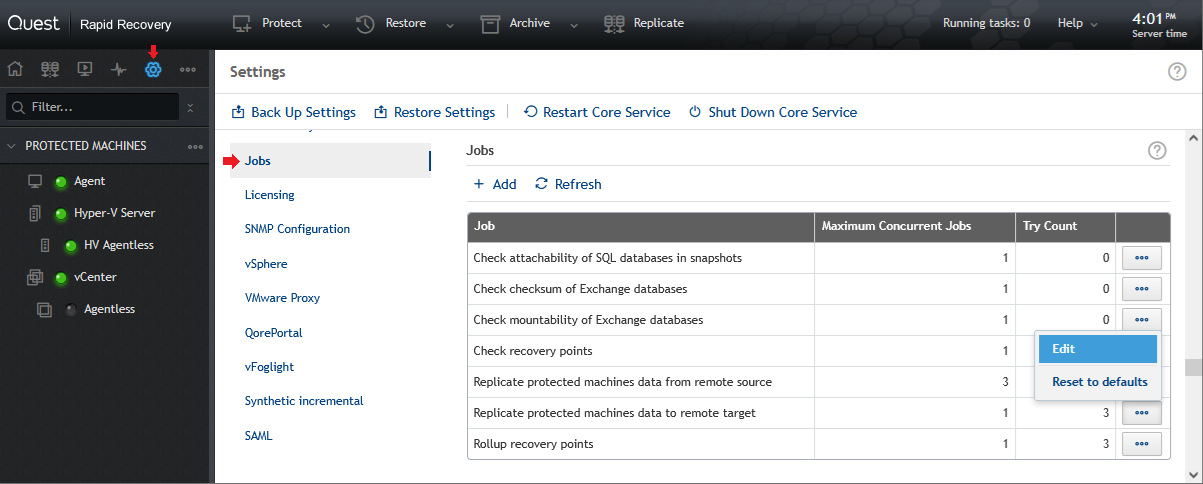This screenshot has width=1203, height=484.
Task: Collapse filter panel double-chevron icon
Action: (191, 107)
